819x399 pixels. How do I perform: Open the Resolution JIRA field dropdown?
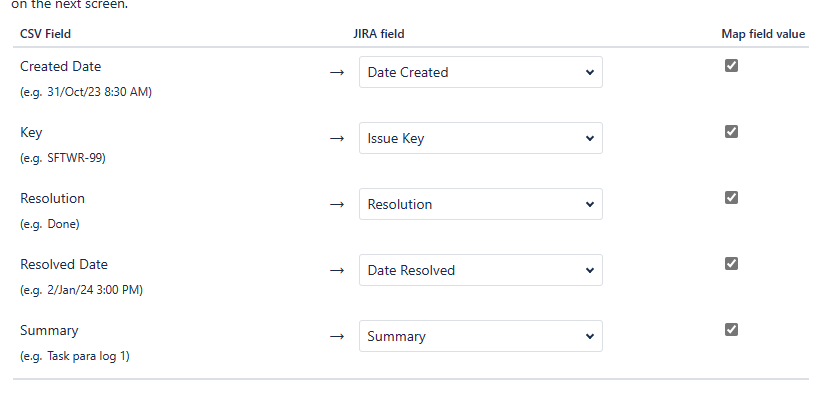[x=481, y=204]
